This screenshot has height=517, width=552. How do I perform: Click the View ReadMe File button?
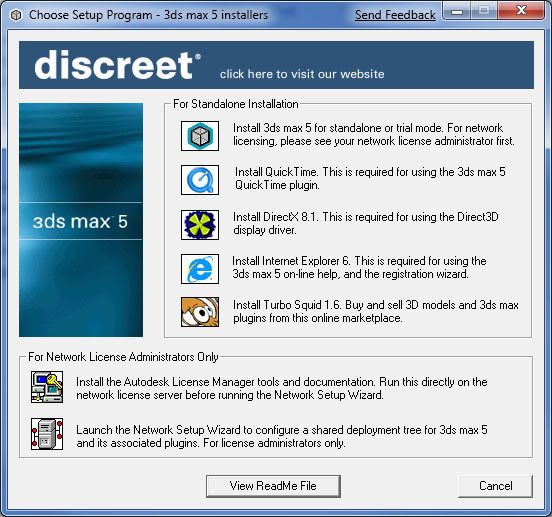click(273, 486)
